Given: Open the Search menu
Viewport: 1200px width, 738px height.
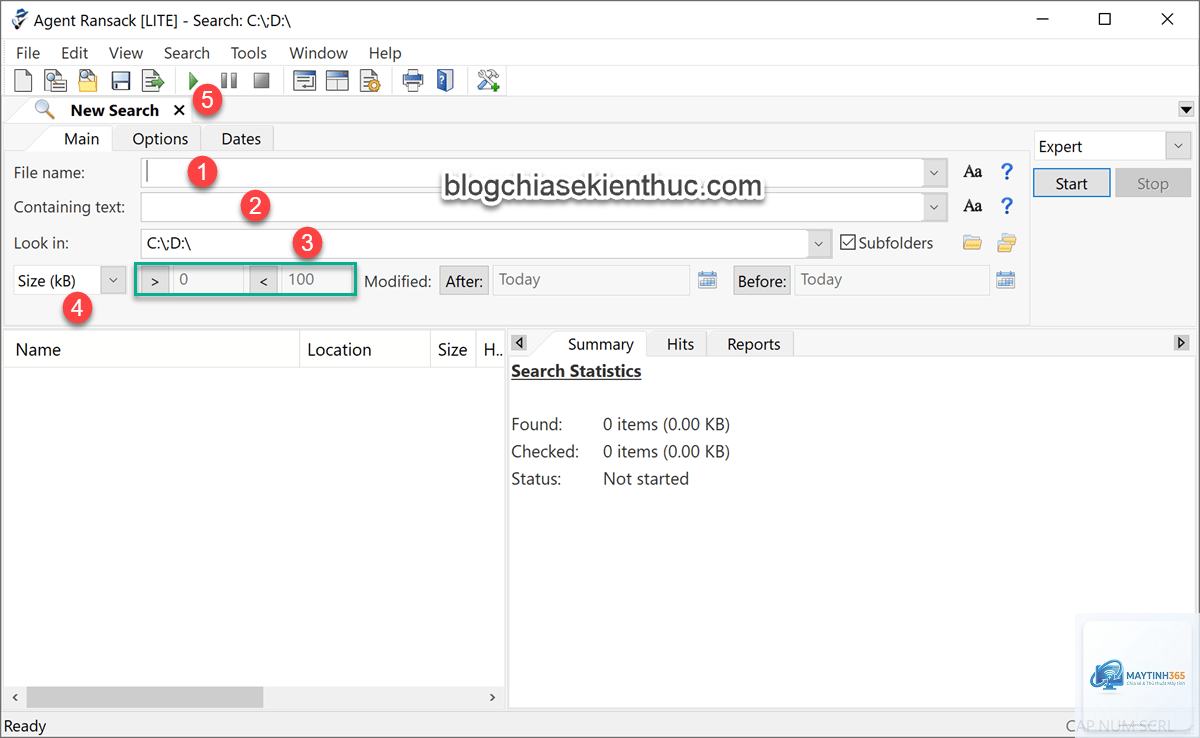Looking at the screenshot, I should click(x=187, y=53).
